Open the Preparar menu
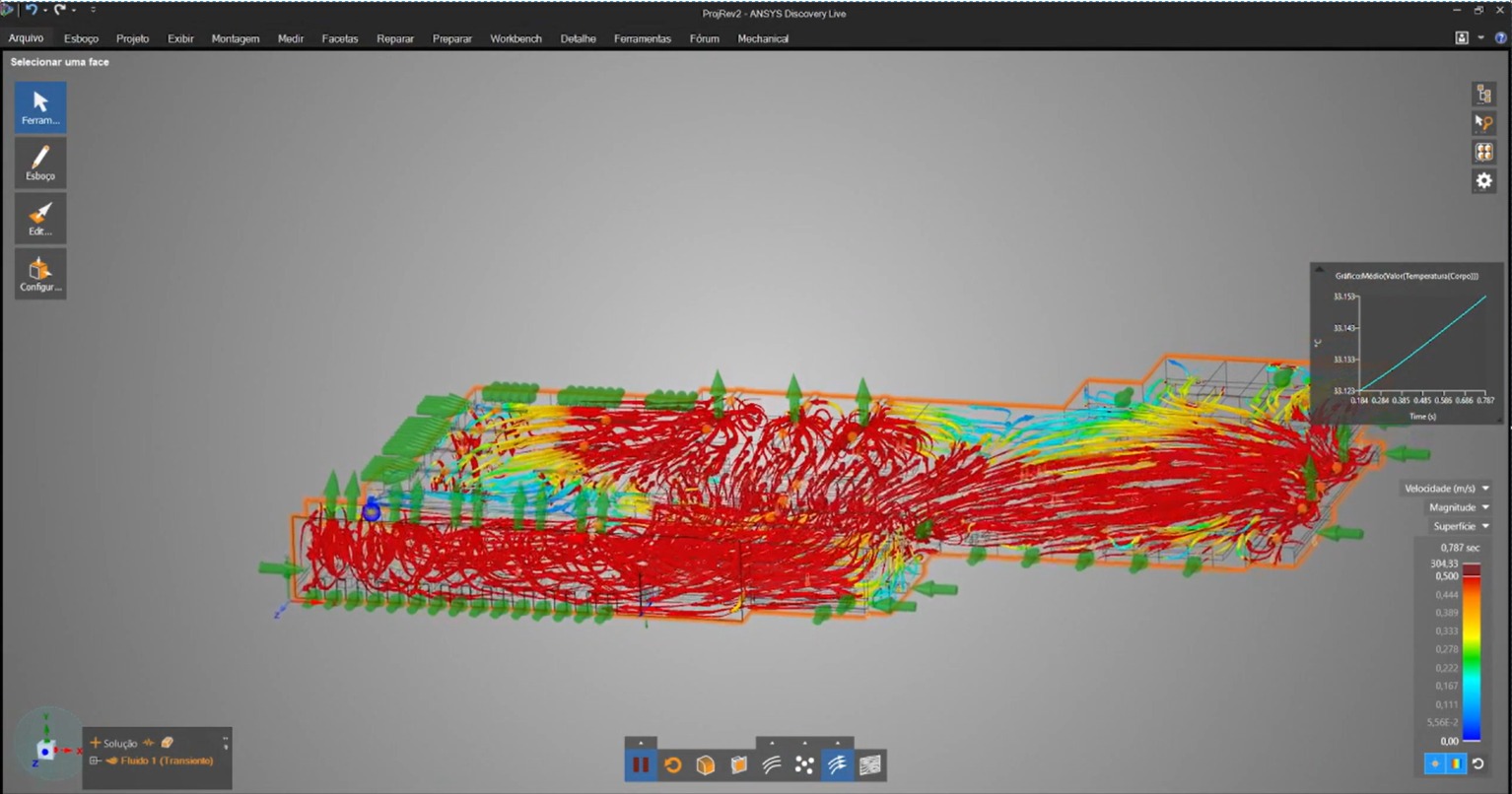The height and width of the screenshot is (794, 1512). 451,38
